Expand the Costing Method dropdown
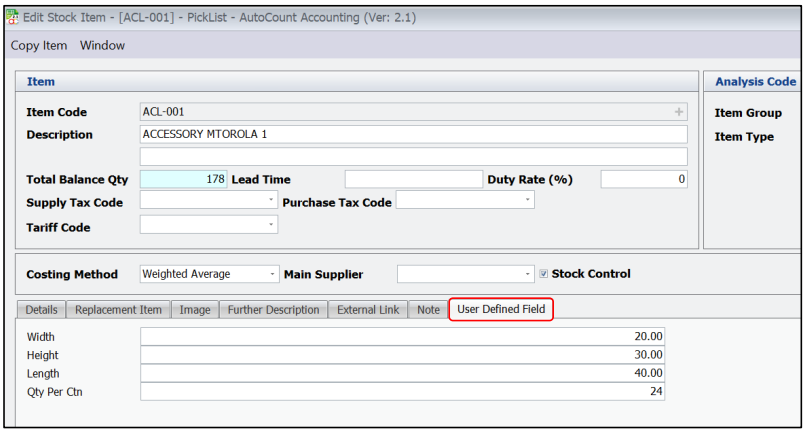806x431 pixels. point(272,274)
